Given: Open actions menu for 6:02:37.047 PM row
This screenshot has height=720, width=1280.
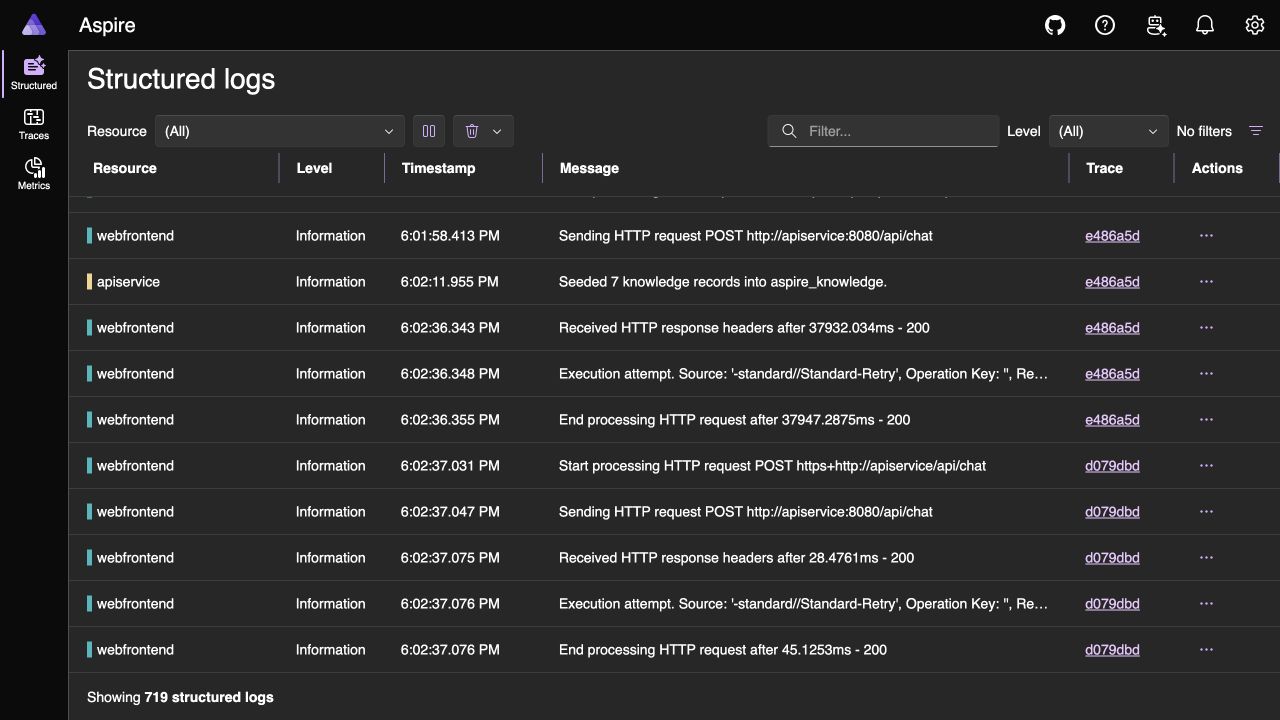Looking at the screenshot, I should click(1206, 512).
